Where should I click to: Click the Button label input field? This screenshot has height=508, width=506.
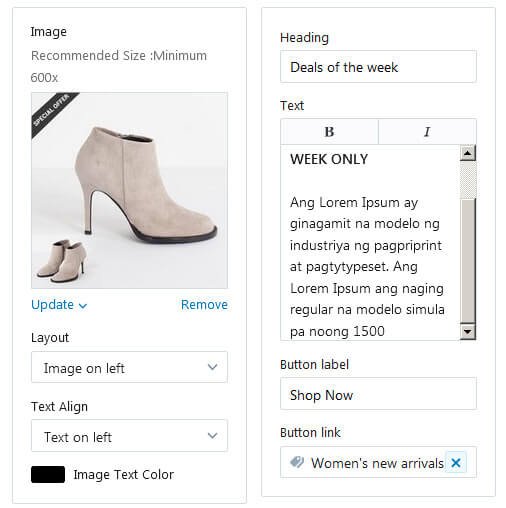tap(378, 394)
